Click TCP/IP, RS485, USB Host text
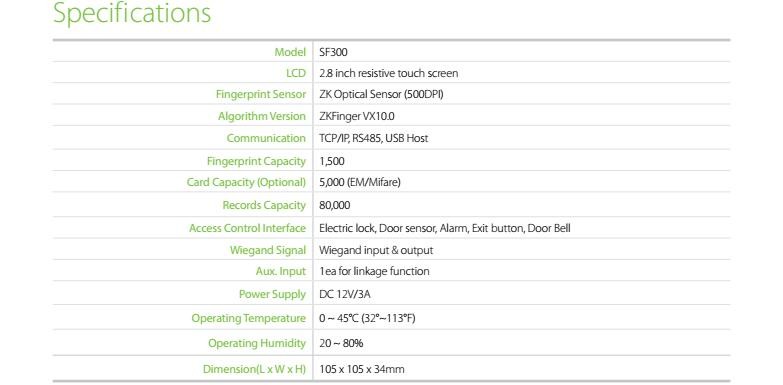This screenshot has width=783, height=385. 374,138
